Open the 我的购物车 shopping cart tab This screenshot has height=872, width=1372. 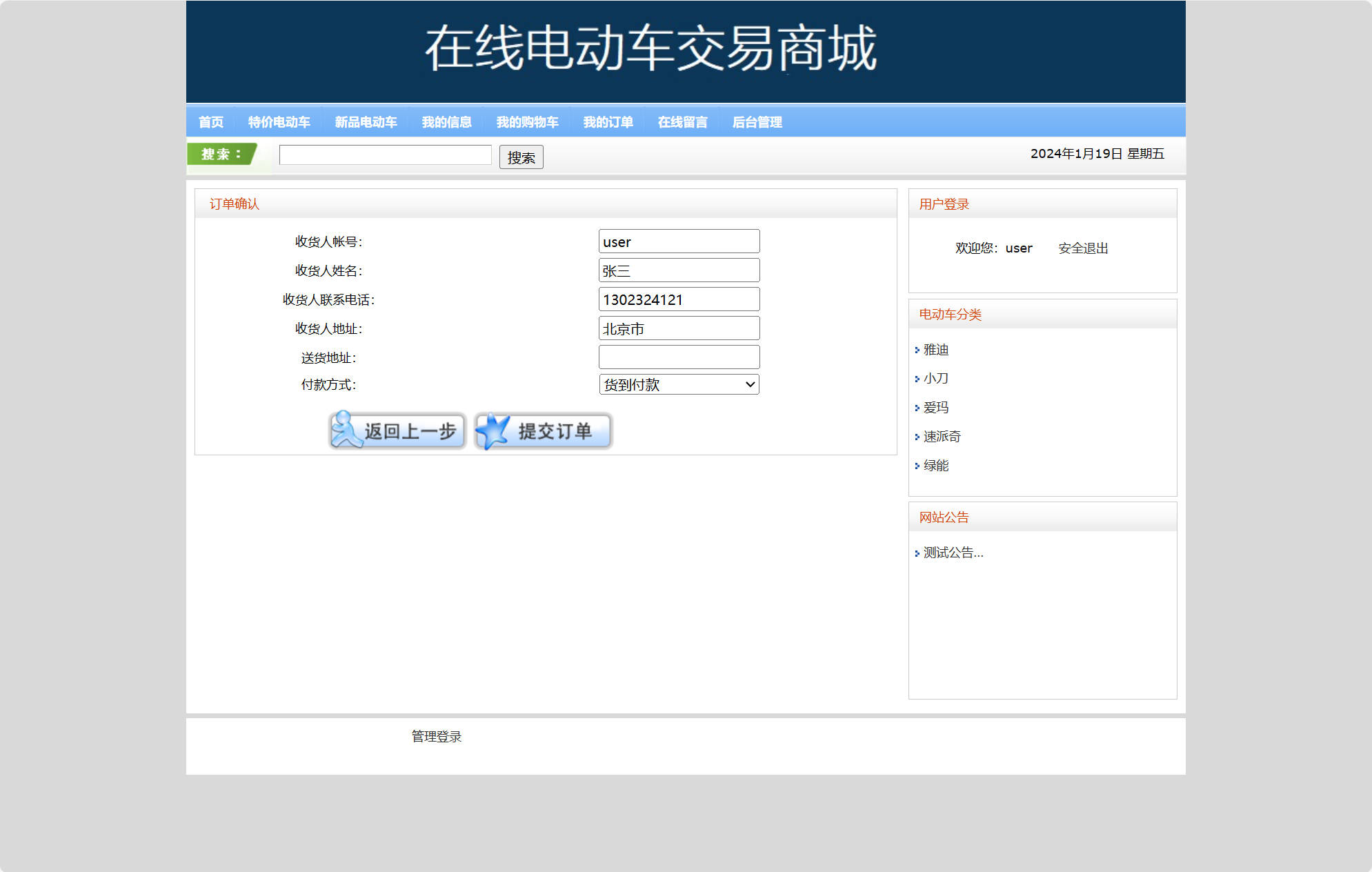[527, 122]
